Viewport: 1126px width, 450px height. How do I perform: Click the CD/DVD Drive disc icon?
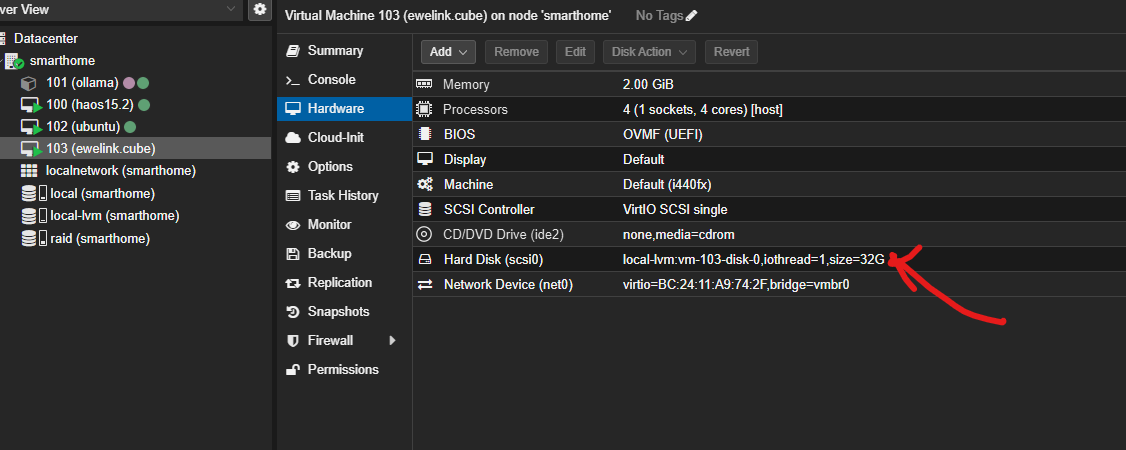[425, 235]
